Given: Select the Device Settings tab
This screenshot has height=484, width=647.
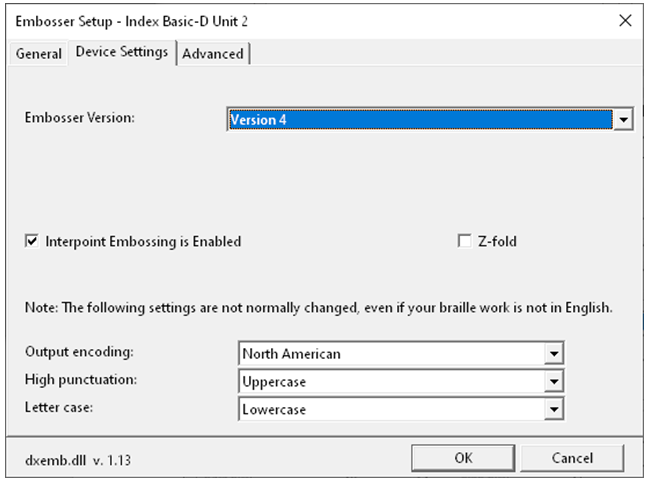Looking at the screenshot, I should 122,52.
